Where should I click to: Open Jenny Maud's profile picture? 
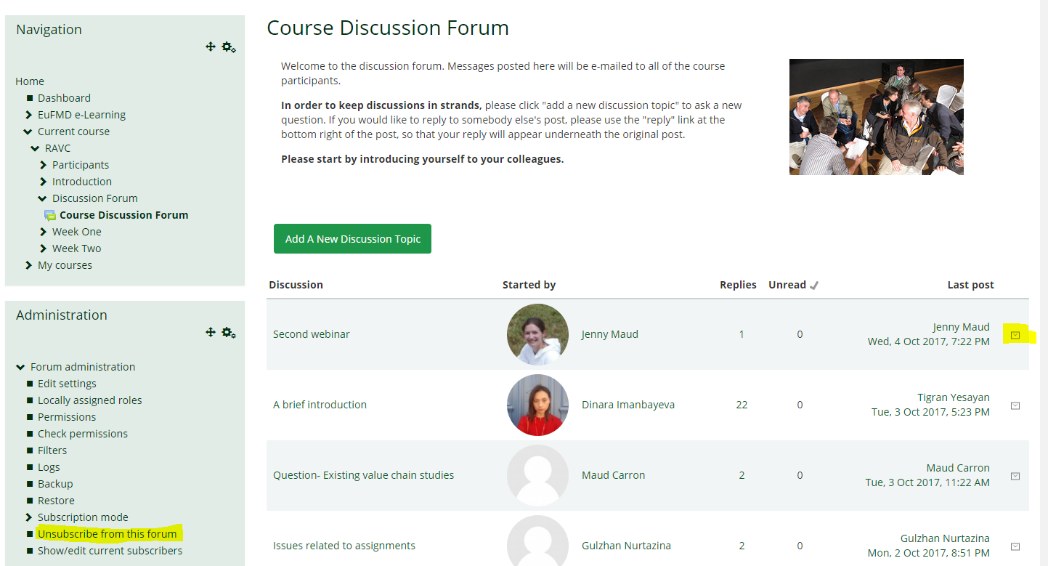tap(537, 334)
